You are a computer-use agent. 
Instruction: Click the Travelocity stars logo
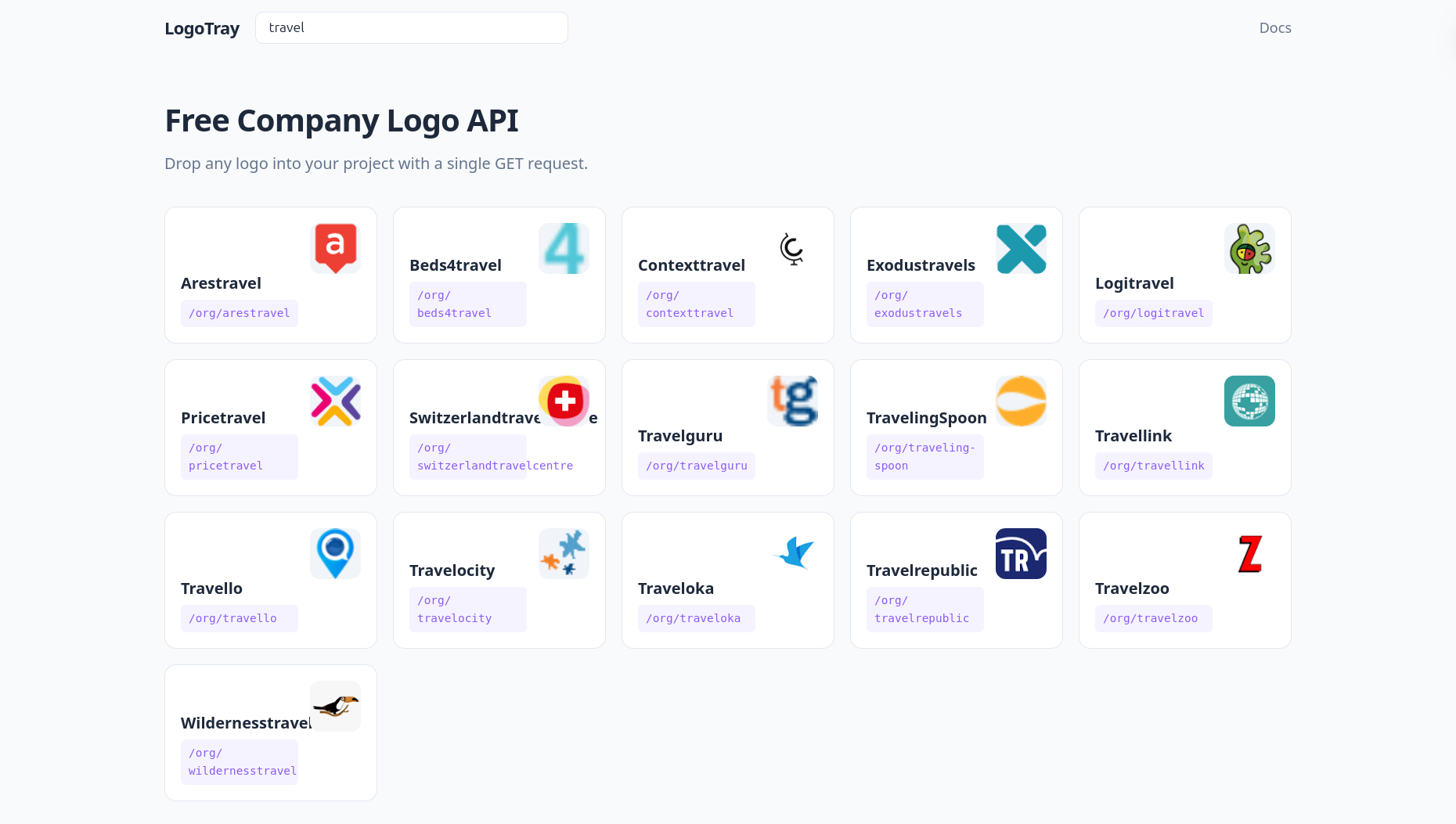tap(564, 553)
